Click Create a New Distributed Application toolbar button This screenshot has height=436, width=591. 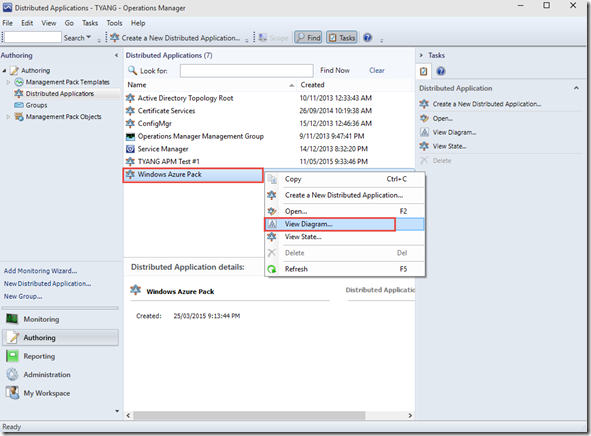[x=175, y=38]
